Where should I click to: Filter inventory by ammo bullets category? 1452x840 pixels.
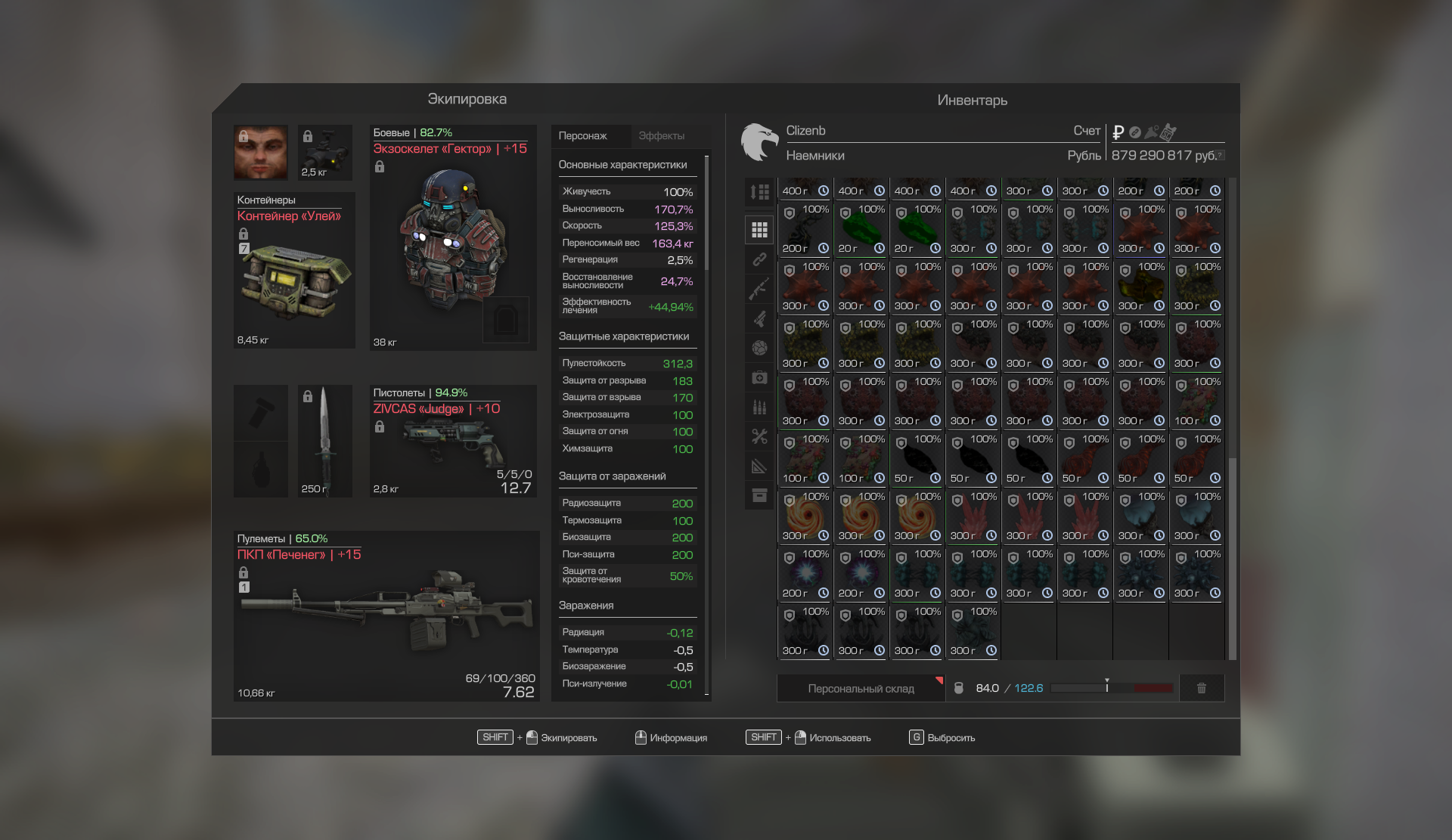tap(759, 407)
